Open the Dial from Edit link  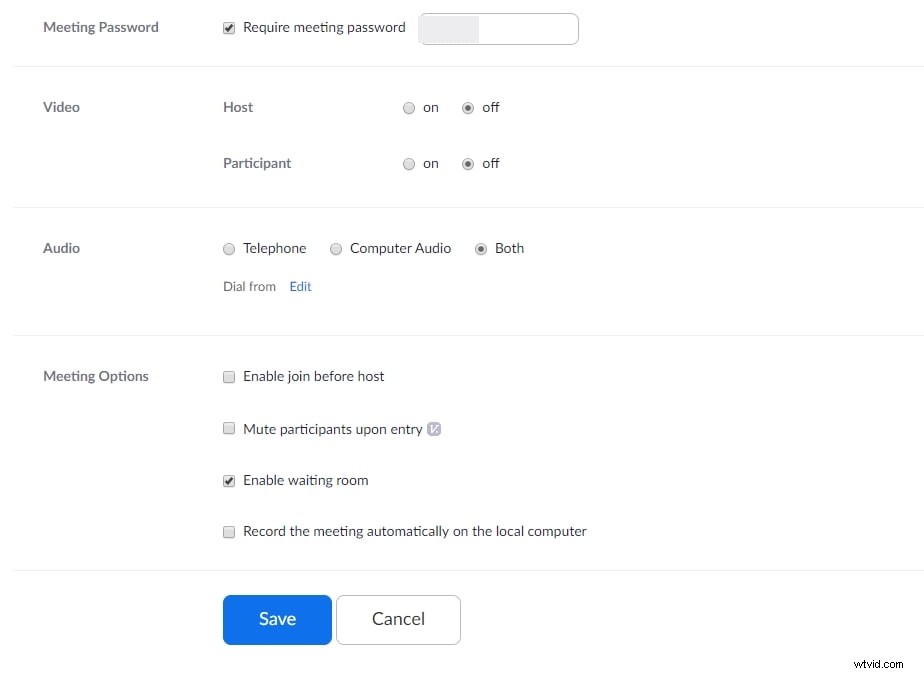[x=300, y=286]
